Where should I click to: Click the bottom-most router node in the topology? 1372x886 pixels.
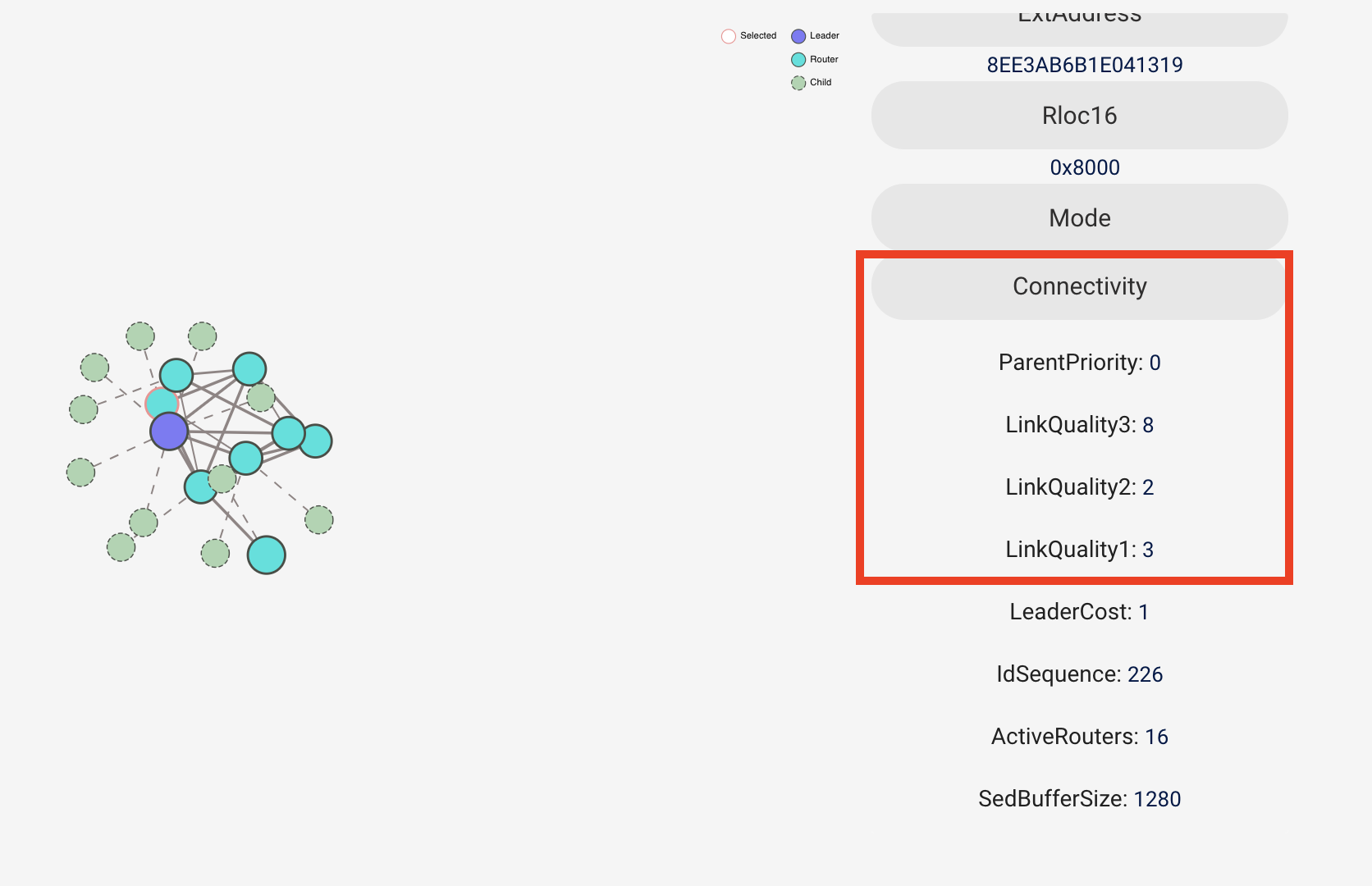267,555
